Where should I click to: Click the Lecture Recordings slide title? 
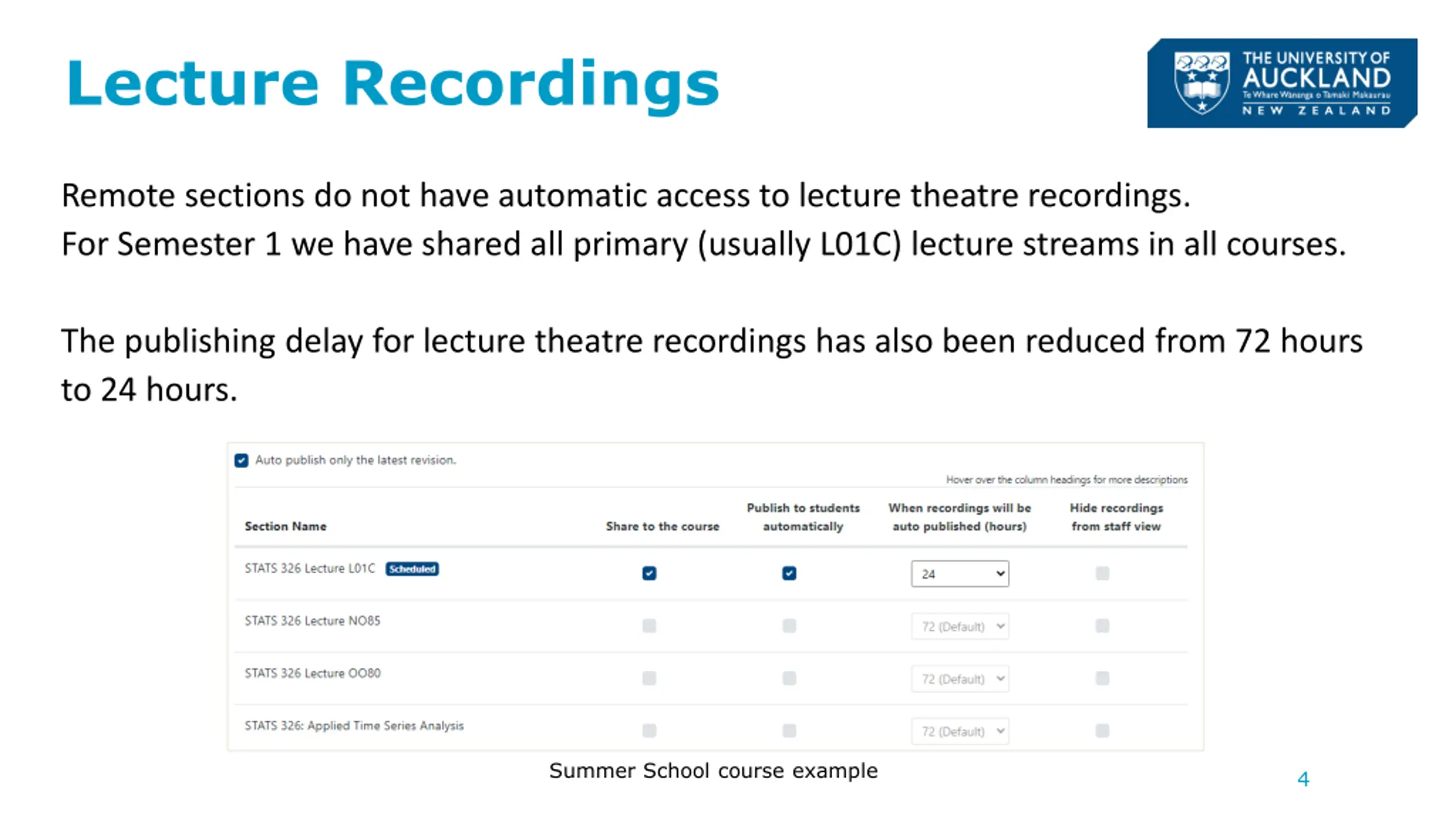click(392, 84)
